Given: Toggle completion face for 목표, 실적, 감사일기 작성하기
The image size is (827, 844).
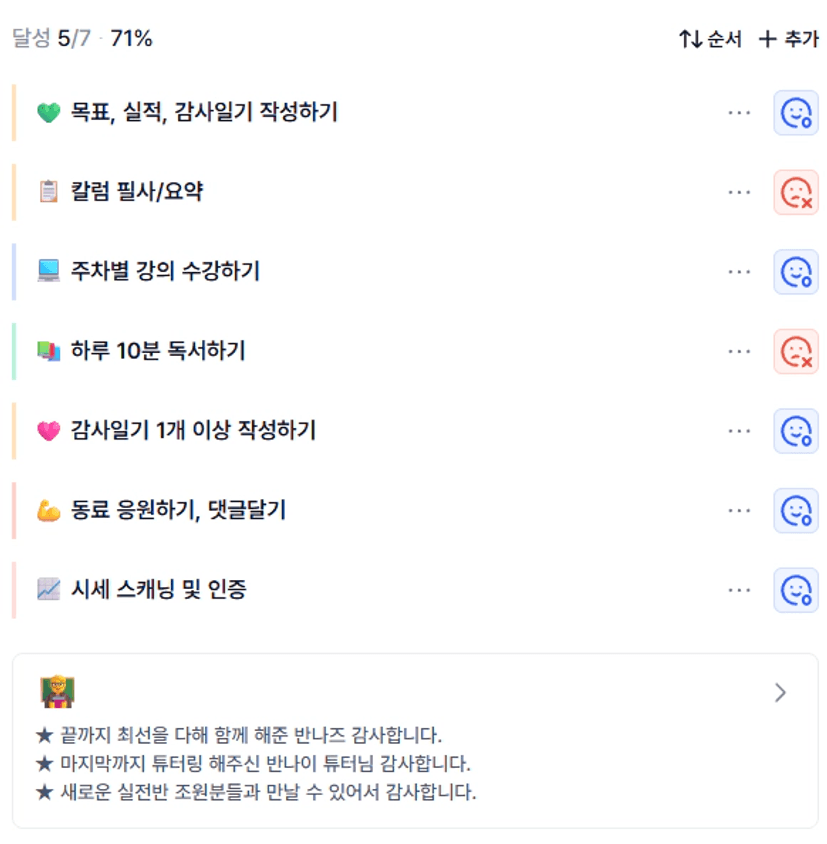Looking at the screenshot, I should (796, 113).
